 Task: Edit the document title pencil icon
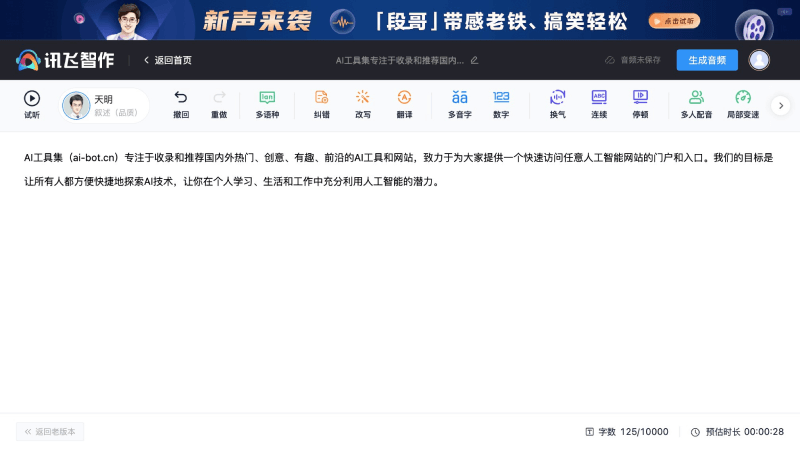point(474,60)
